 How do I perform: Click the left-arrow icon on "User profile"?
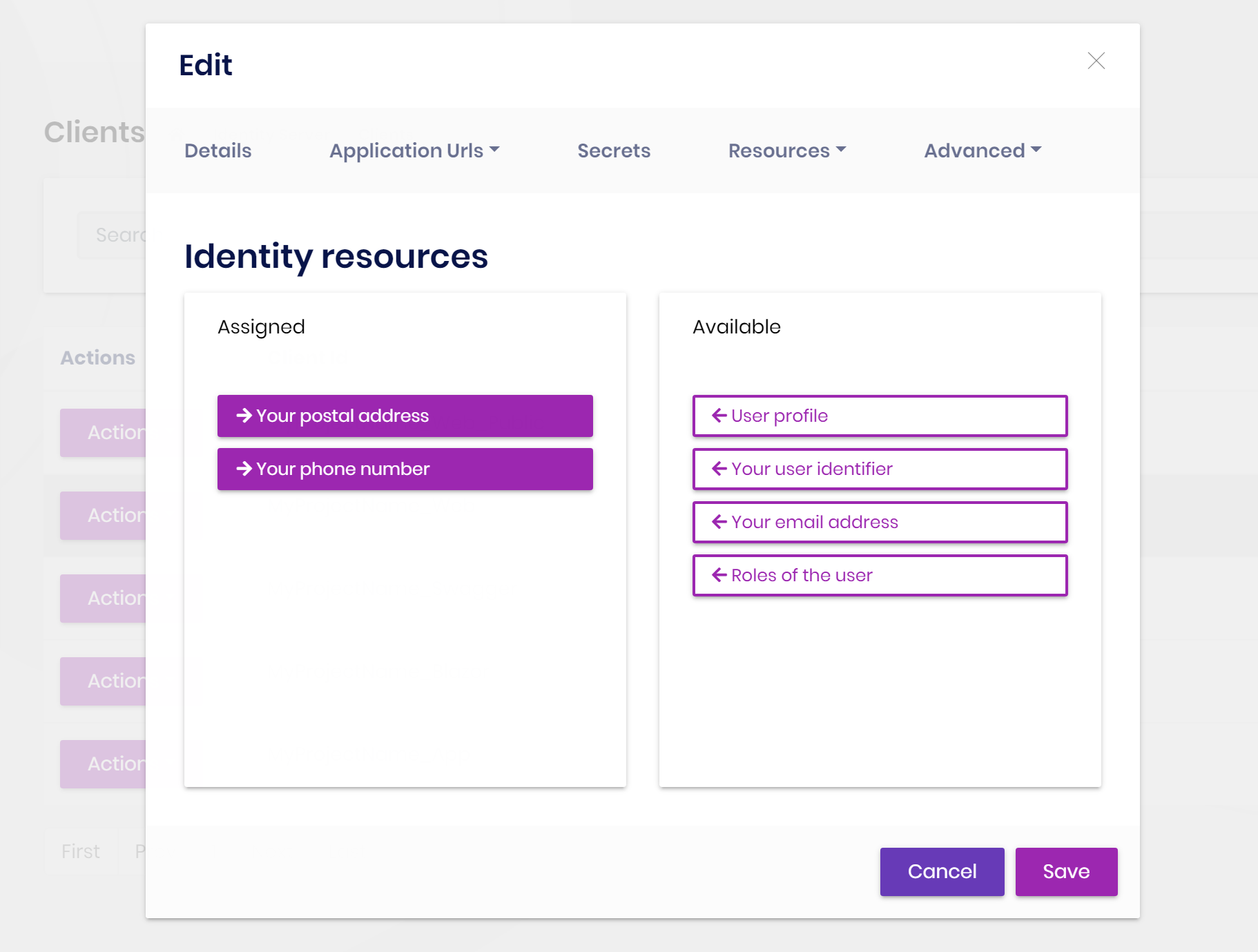[x=718, y=415]
